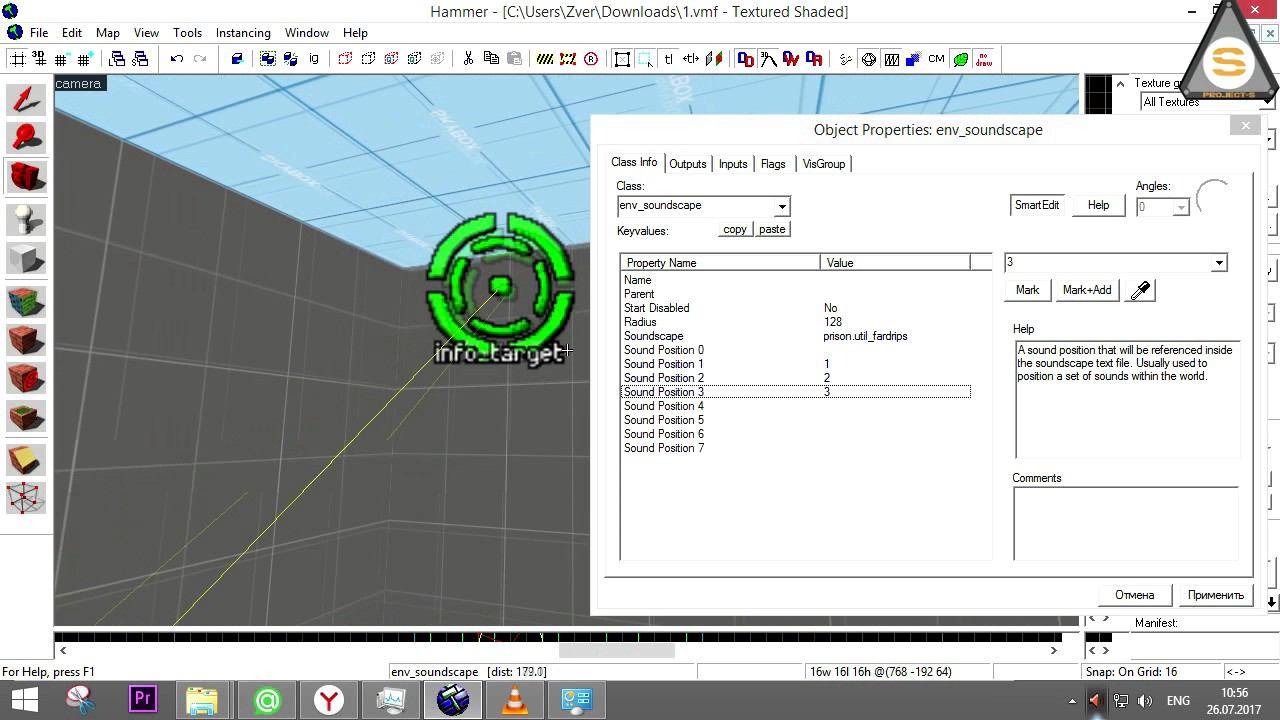Select the Block creation tool

26,259
